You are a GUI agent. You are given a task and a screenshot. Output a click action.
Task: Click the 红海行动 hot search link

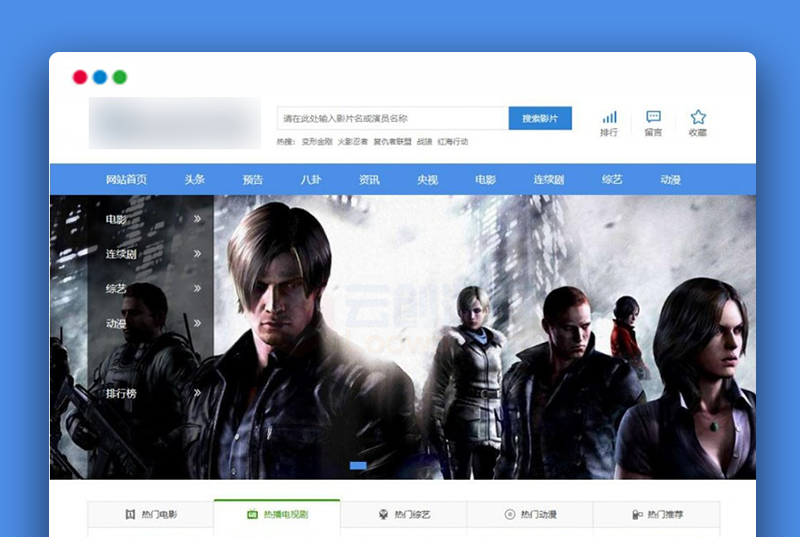[453, 142]
